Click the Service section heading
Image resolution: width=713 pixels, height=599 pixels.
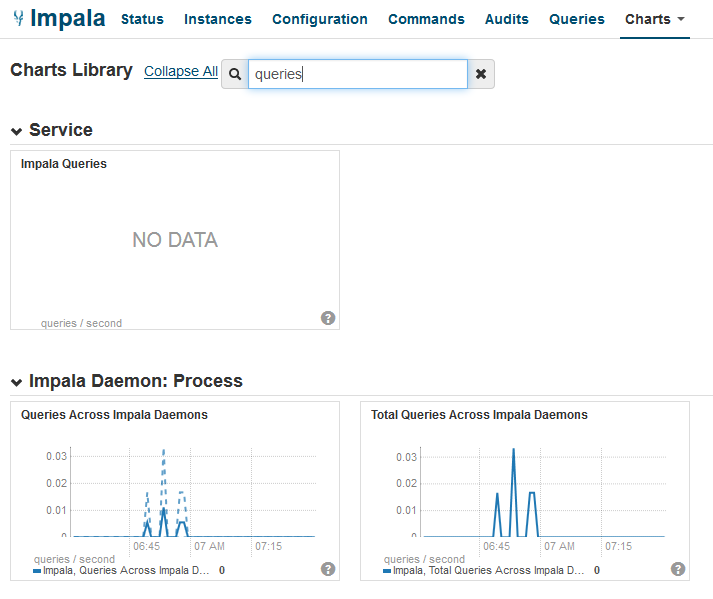pos(61,130)
